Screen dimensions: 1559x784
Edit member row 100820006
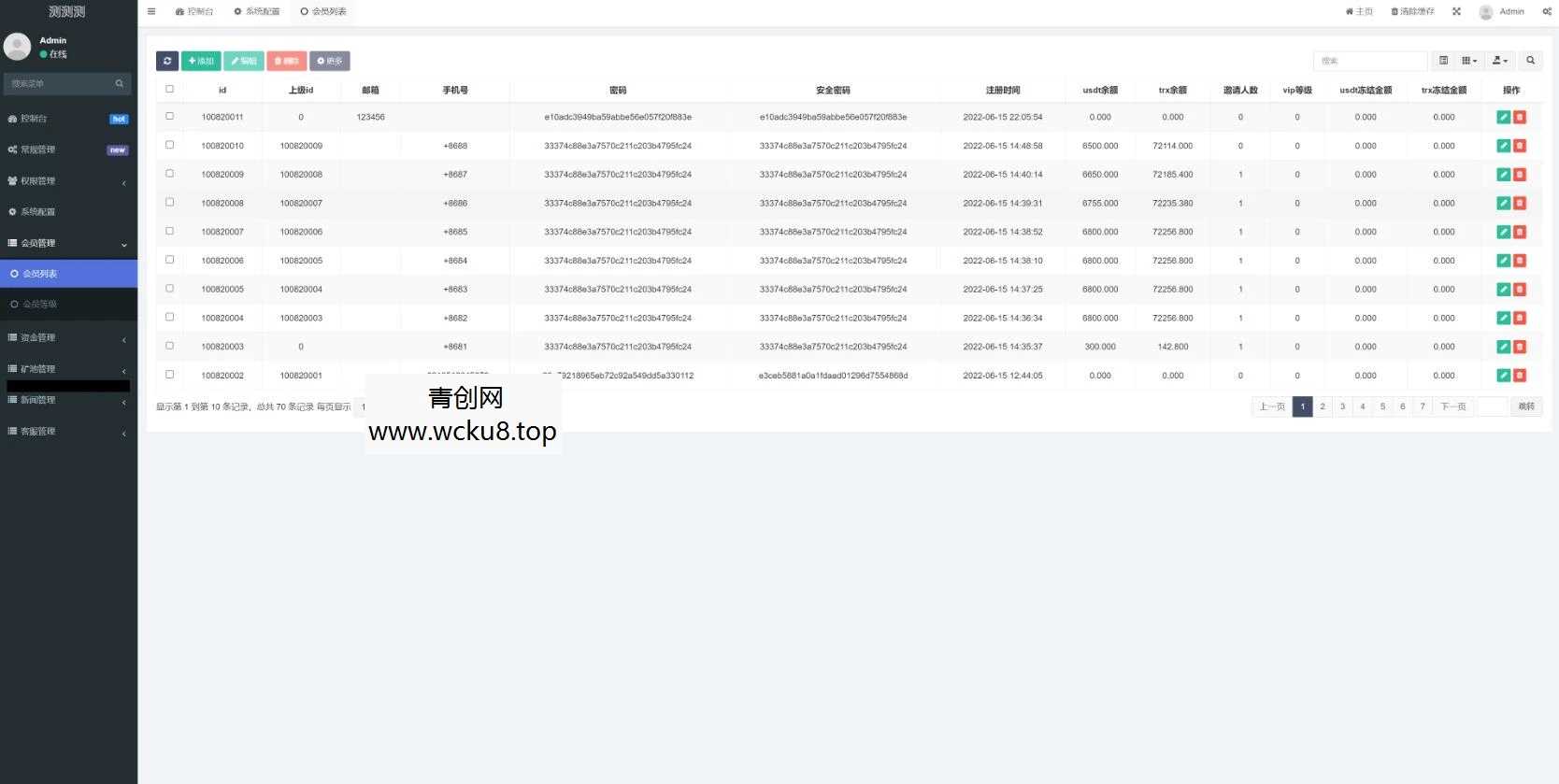coord(1503,261)
